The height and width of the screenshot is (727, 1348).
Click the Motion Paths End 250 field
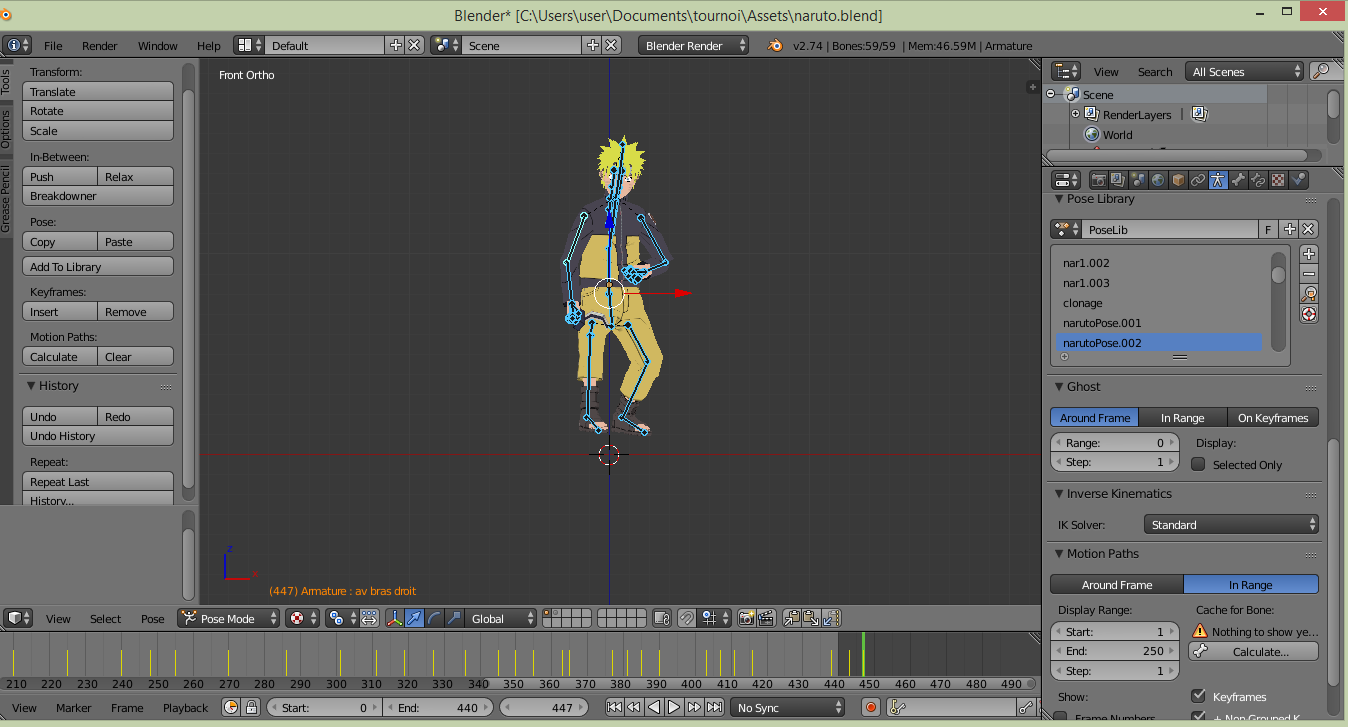coord(1115,651)
